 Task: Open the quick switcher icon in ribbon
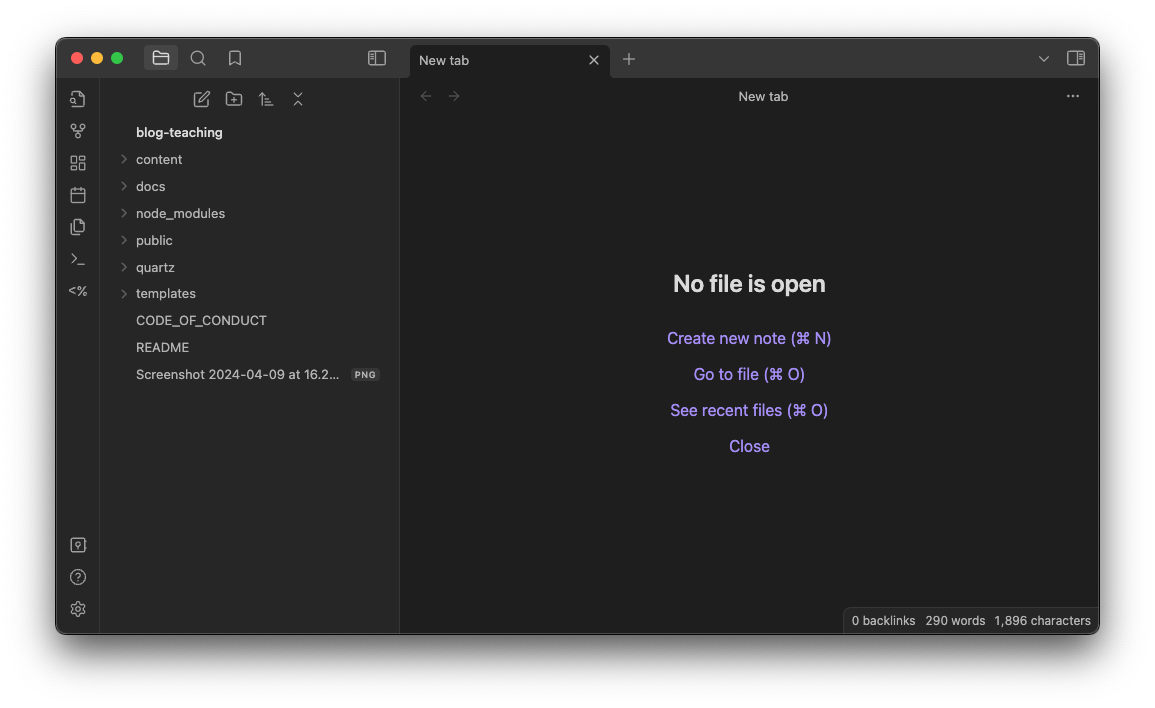[x=77, y=99]
